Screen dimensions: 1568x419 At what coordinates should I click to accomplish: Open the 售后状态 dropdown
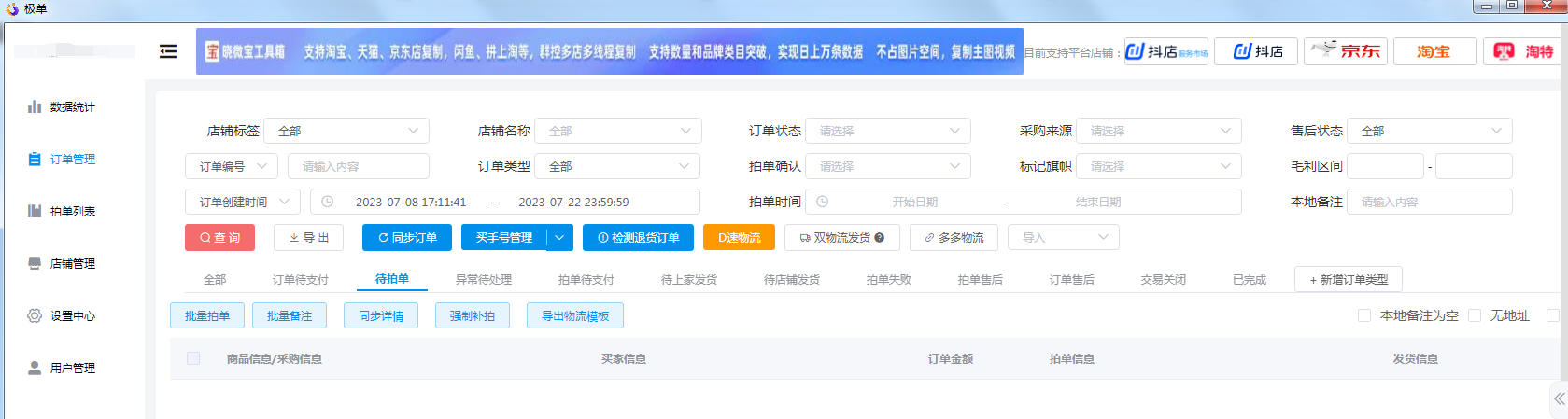point(1430,131)
